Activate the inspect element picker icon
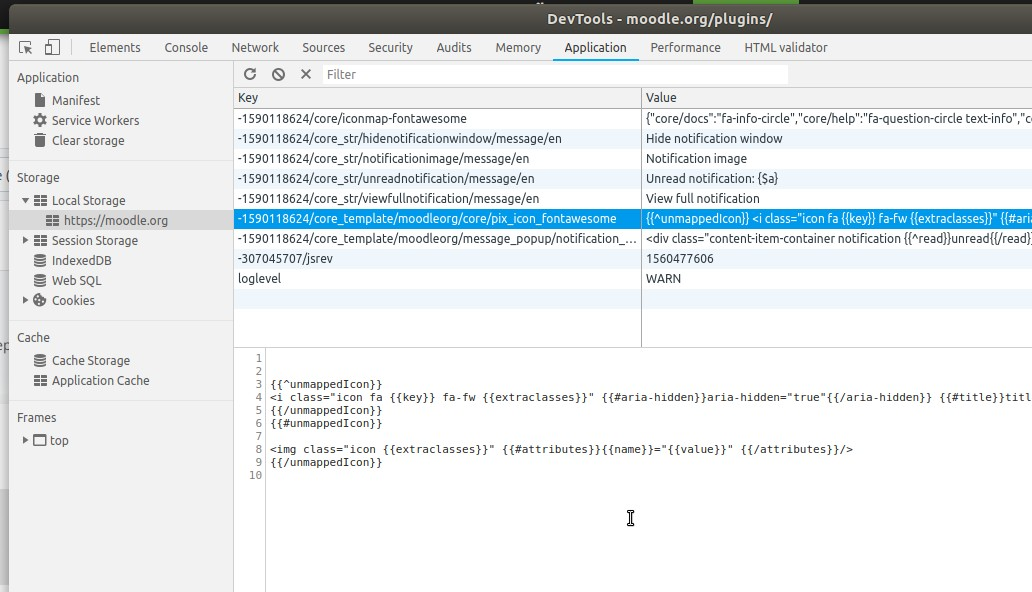The width and height of the screenshot is (1032, 592). tap(26, 47)
